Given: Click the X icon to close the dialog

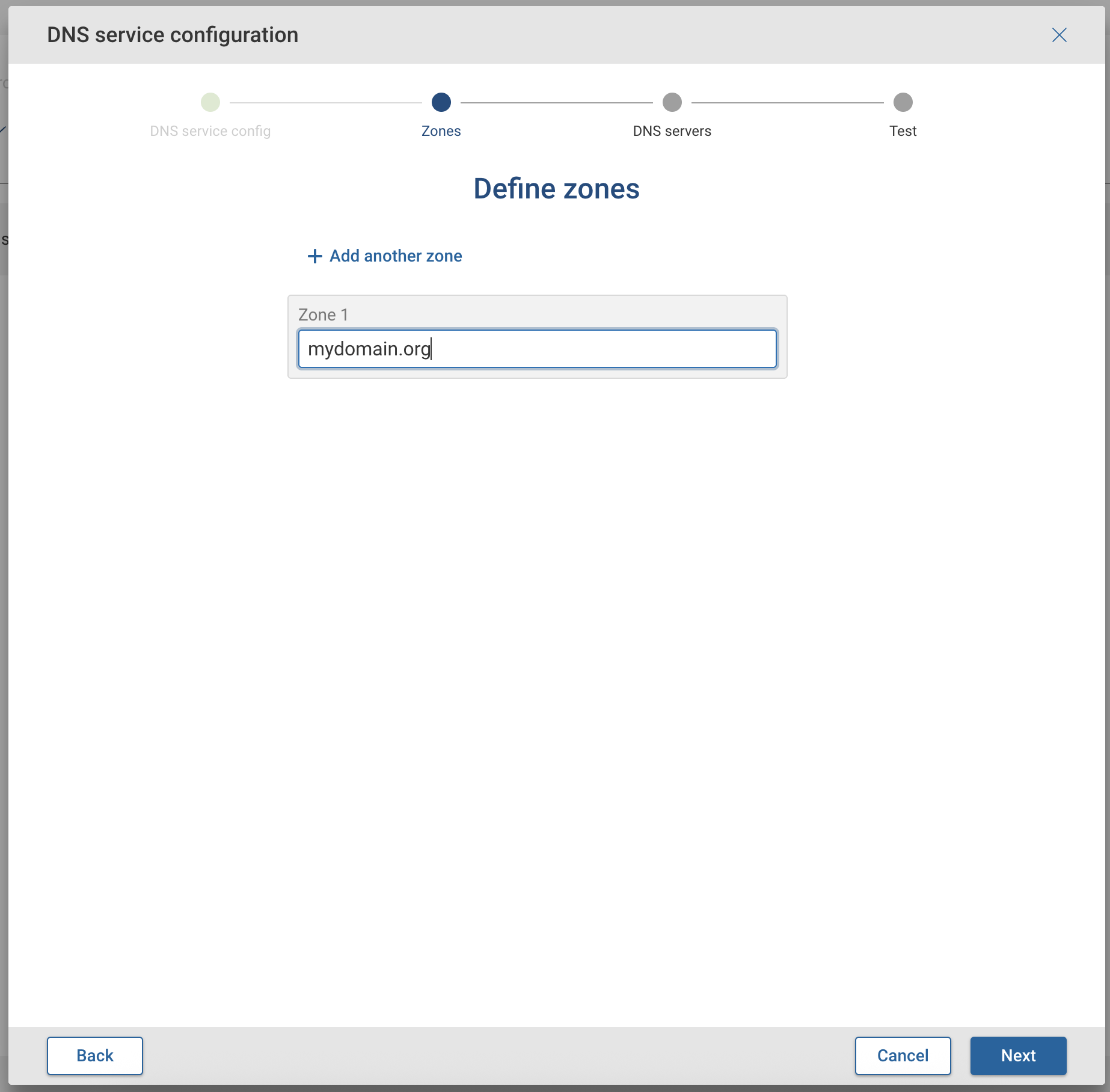Looking at the screenshot, I should coord(1059,35).
